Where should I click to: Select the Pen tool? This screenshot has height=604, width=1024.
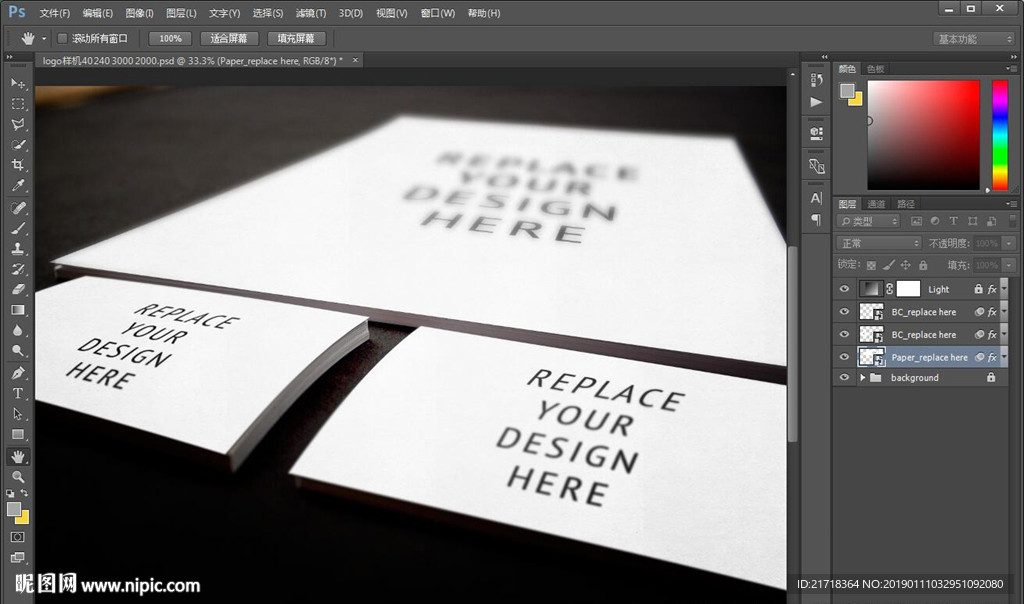(x=18, y=373)
